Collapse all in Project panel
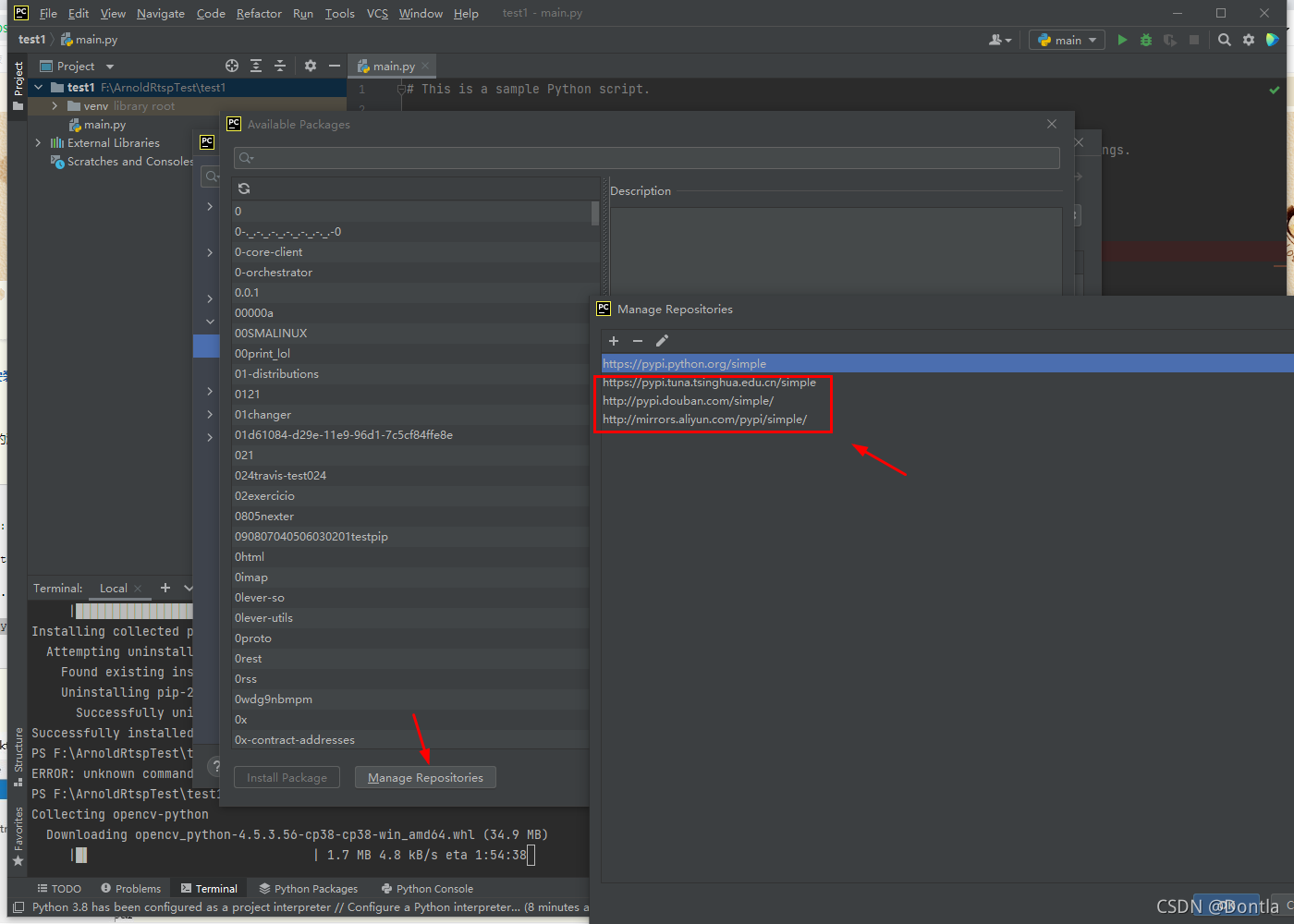Image resolution: width=1294 pixels, height=924 pixels. (280, 66)
